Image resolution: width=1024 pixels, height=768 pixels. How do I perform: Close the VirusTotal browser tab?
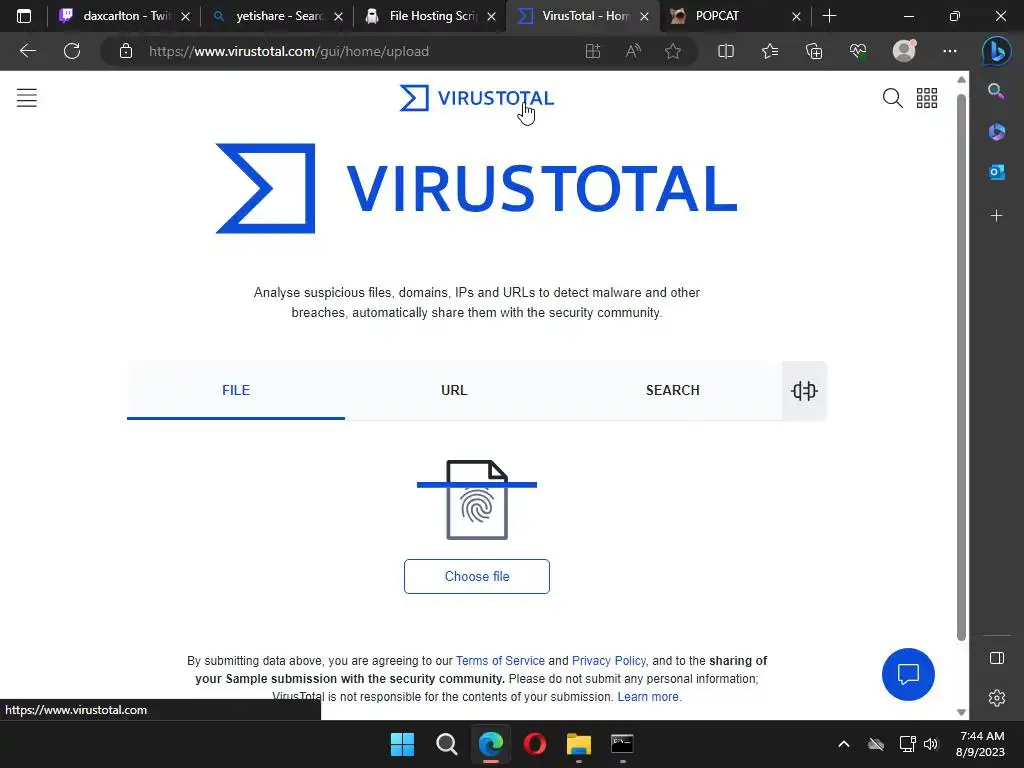[645, 17]
